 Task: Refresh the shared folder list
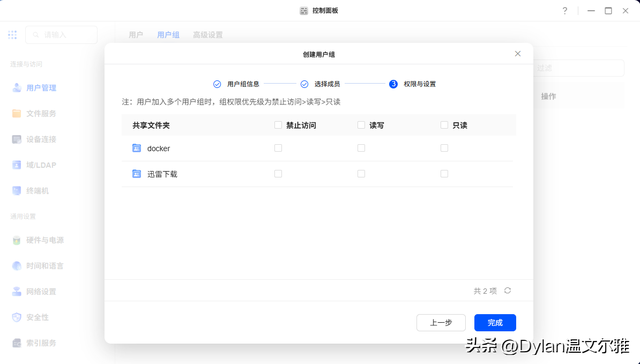[x=507, y=291]
